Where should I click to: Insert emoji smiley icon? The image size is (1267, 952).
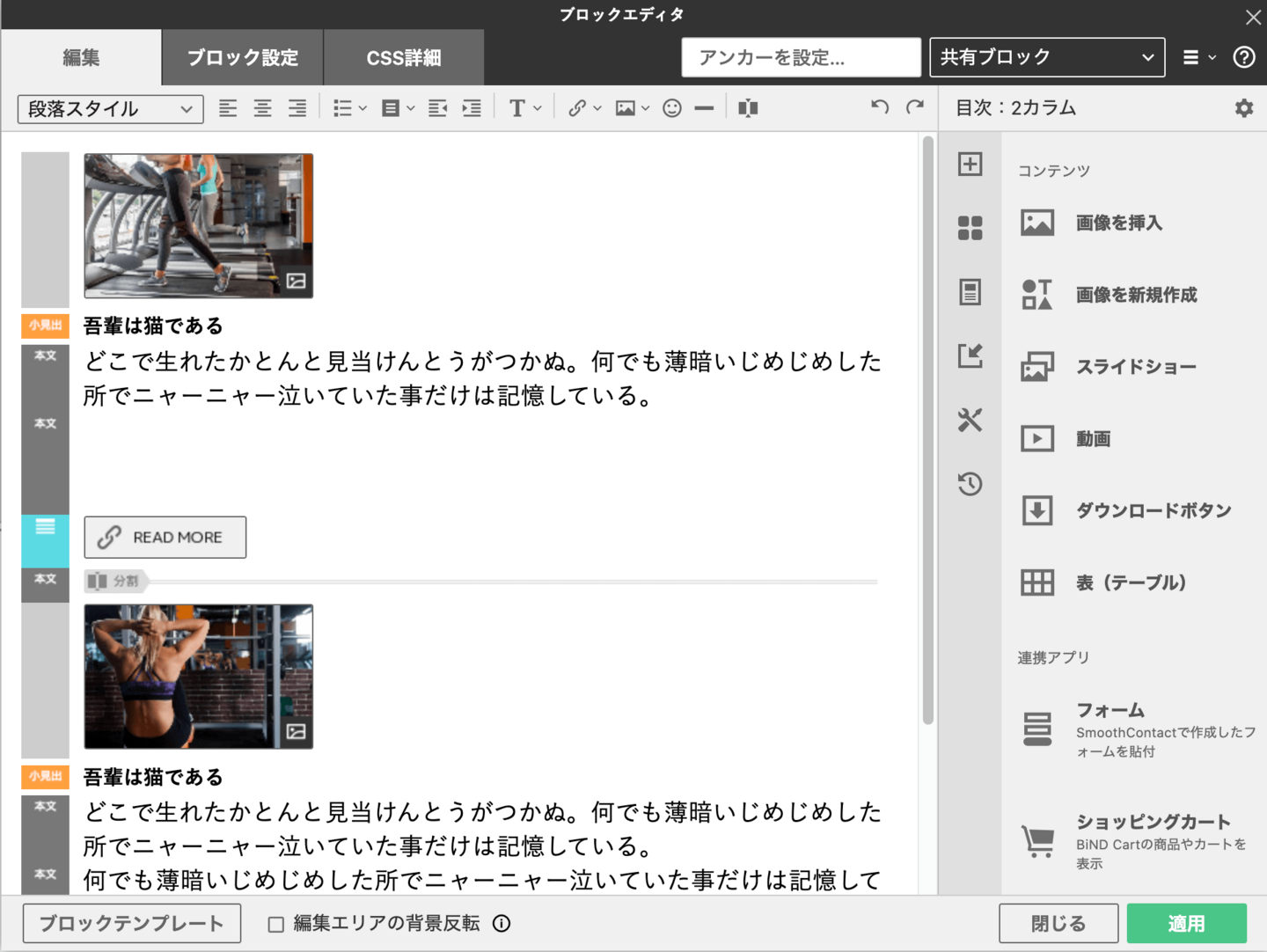tap(672, 108)
